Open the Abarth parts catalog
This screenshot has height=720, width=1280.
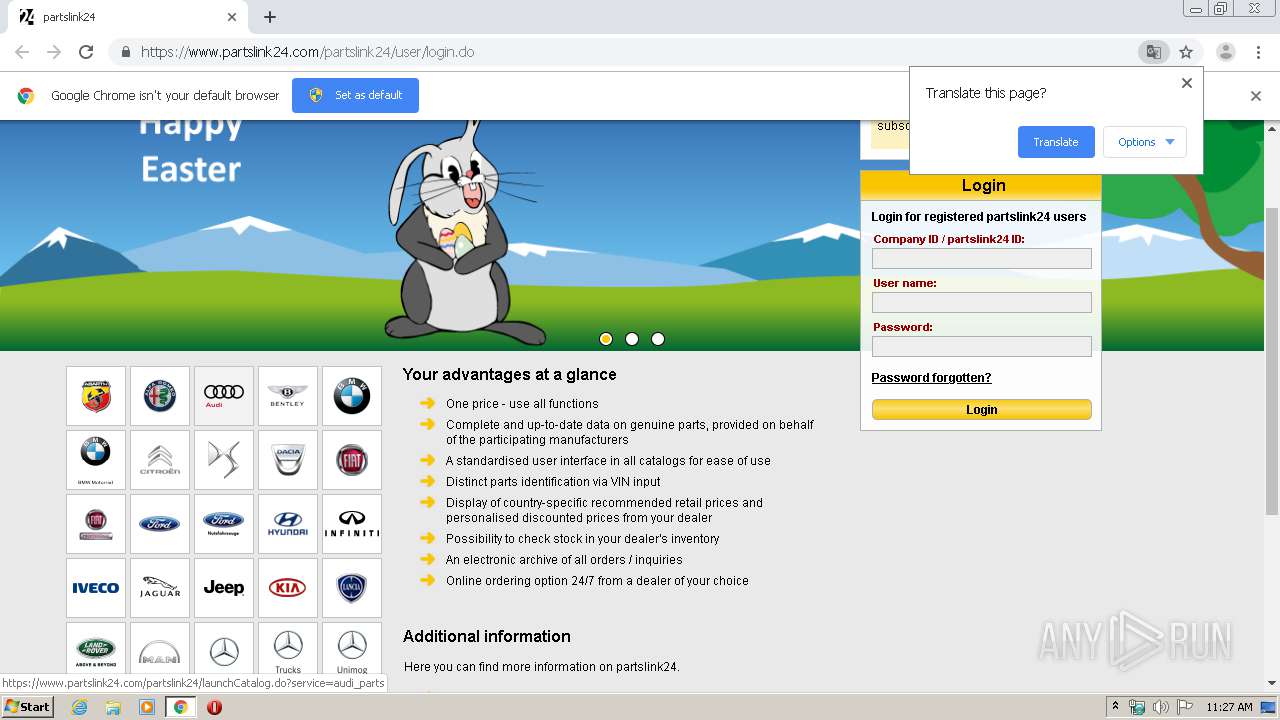pos(96,396)
